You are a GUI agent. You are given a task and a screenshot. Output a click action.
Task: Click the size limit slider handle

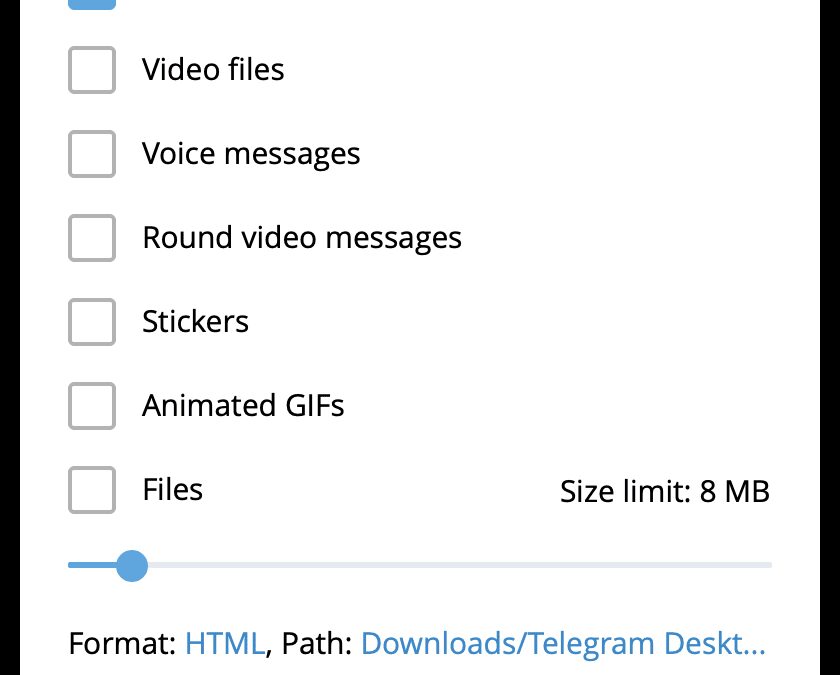pos(131,566)
